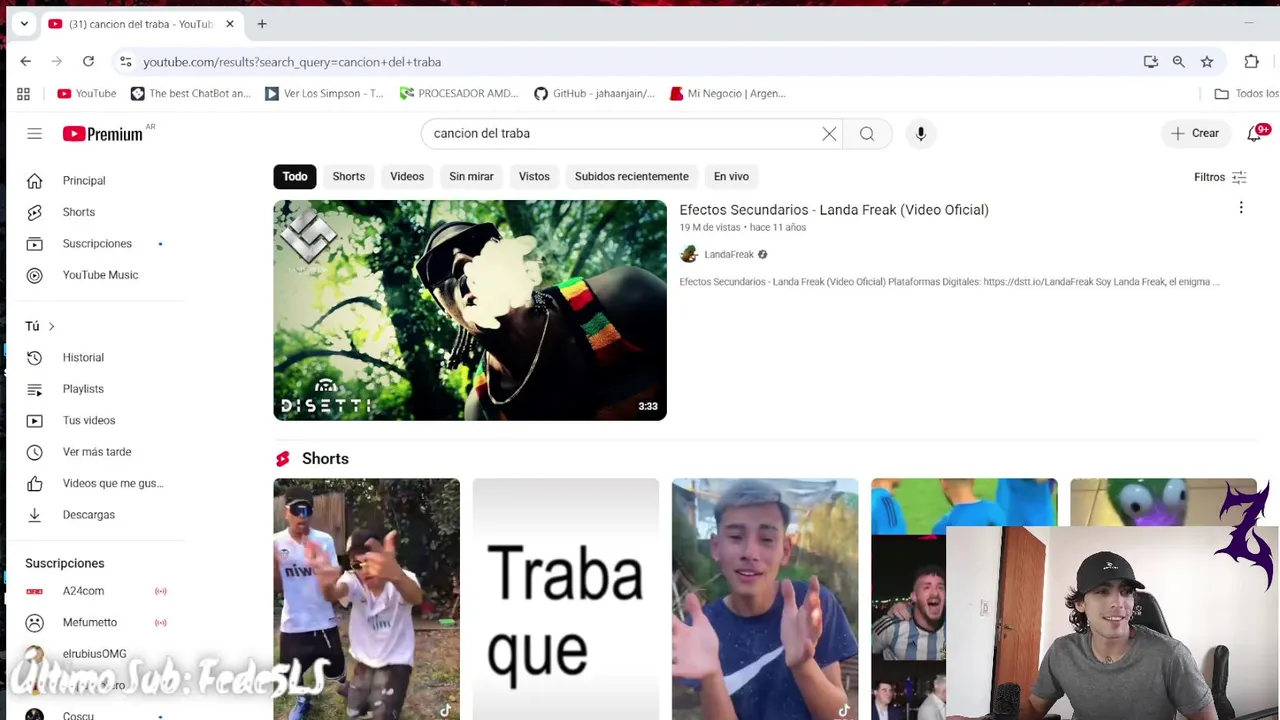Open the YouTube bookmark
This screenshot has height=720, width=1280.
coord(86,94)
